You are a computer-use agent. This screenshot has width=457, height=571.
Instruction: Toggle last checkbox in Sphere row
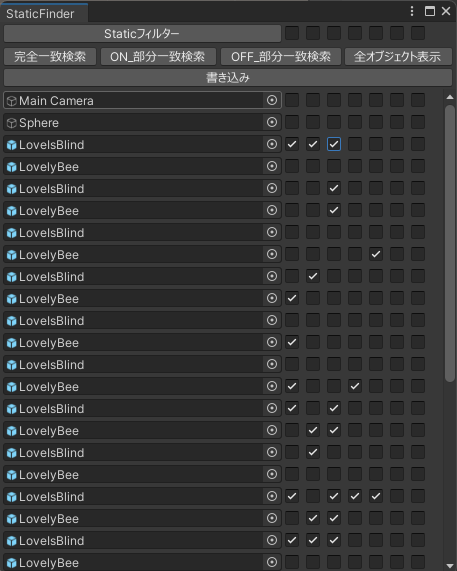pos(418,122)
